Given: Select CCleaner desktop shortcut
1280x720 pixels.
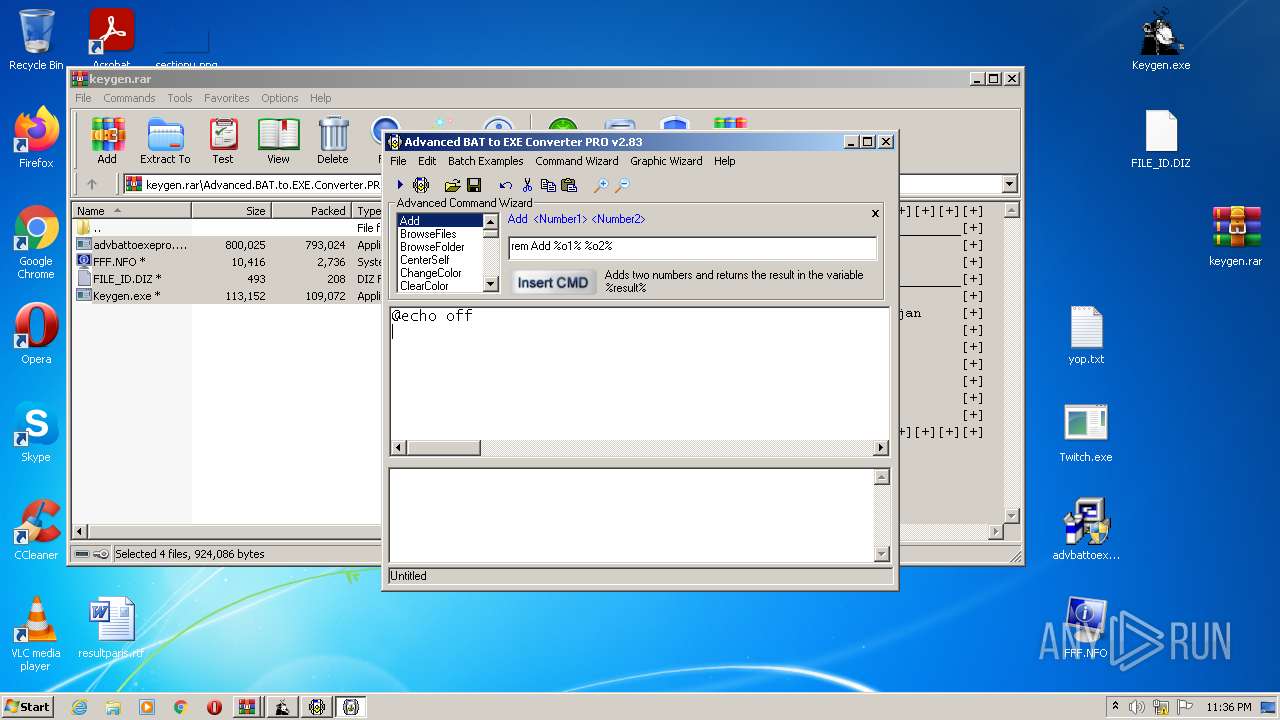Looking at the screenshot, I should click(x=36, y=531).
